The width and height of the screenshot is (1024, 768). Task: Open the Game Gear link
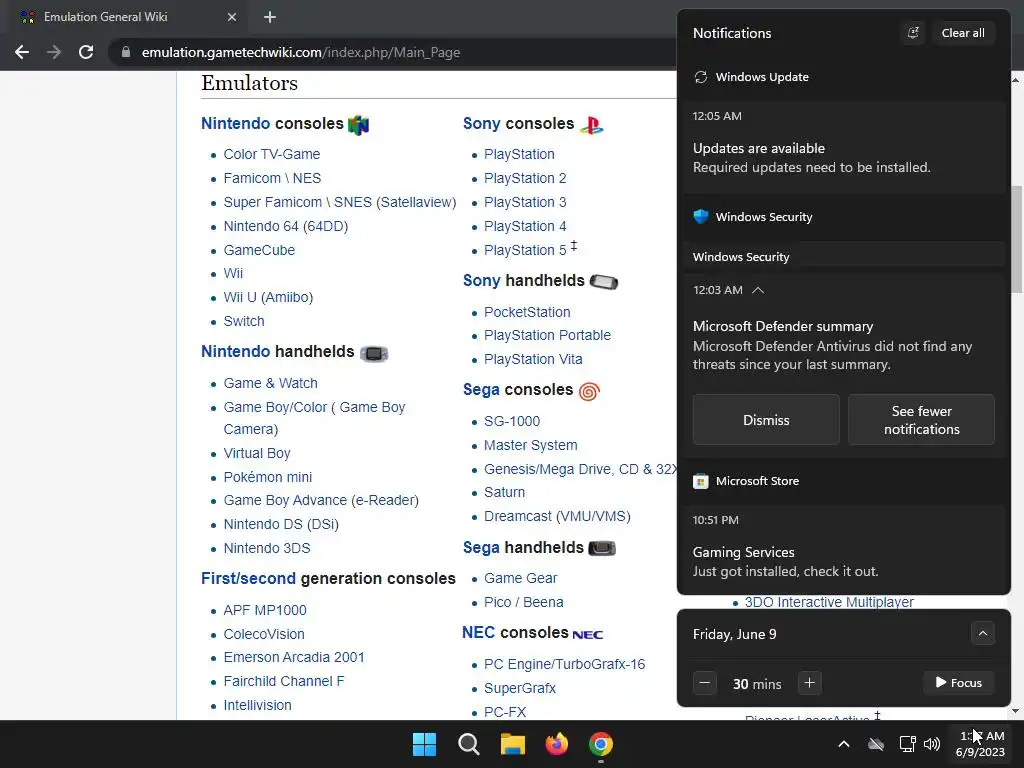tap(520, 579)
